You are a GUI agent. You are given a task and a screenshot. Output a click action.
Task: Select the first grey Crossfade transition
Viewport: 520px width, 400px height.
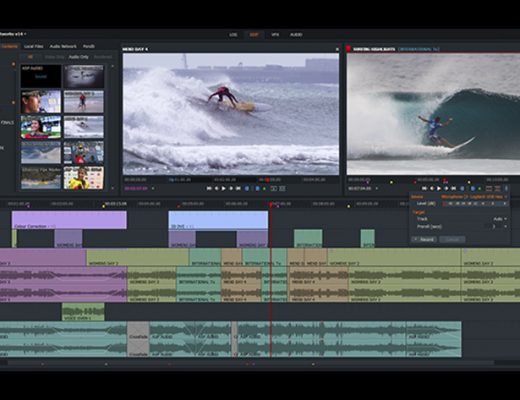(138, 339)
